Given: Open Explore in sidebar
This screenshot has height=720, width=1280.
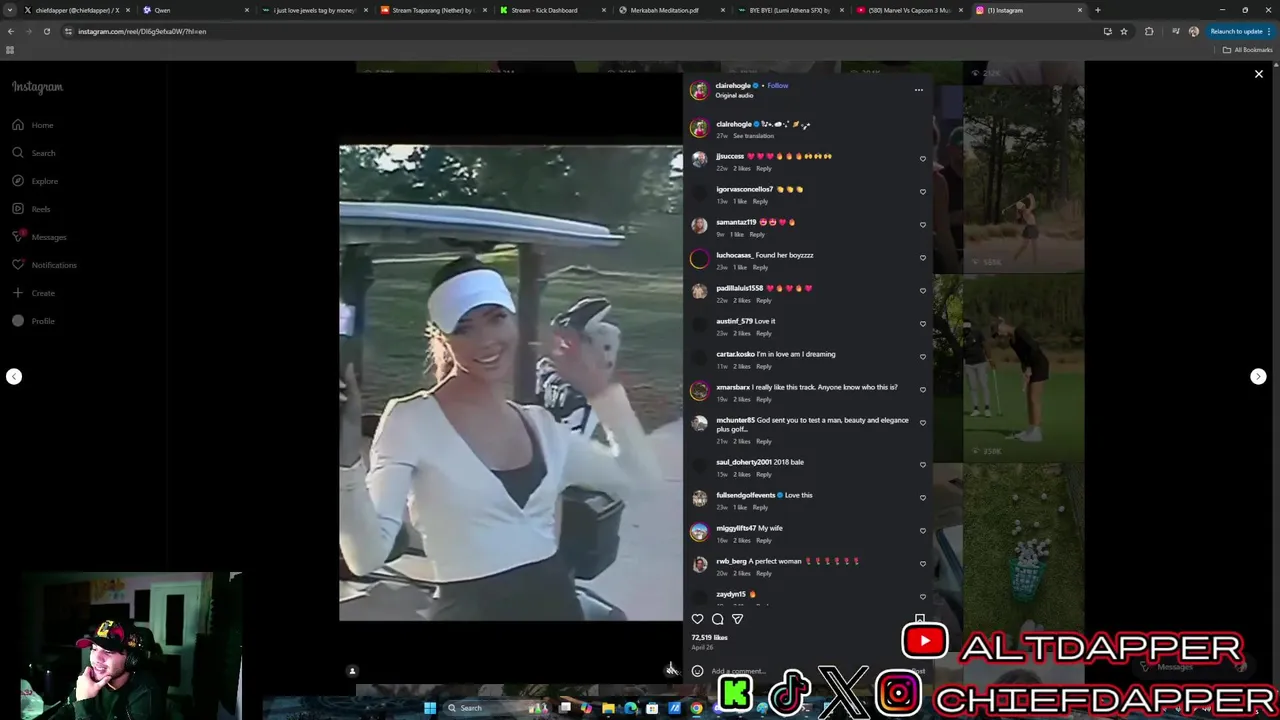Looking at the screenshot, I should (35, 181).
